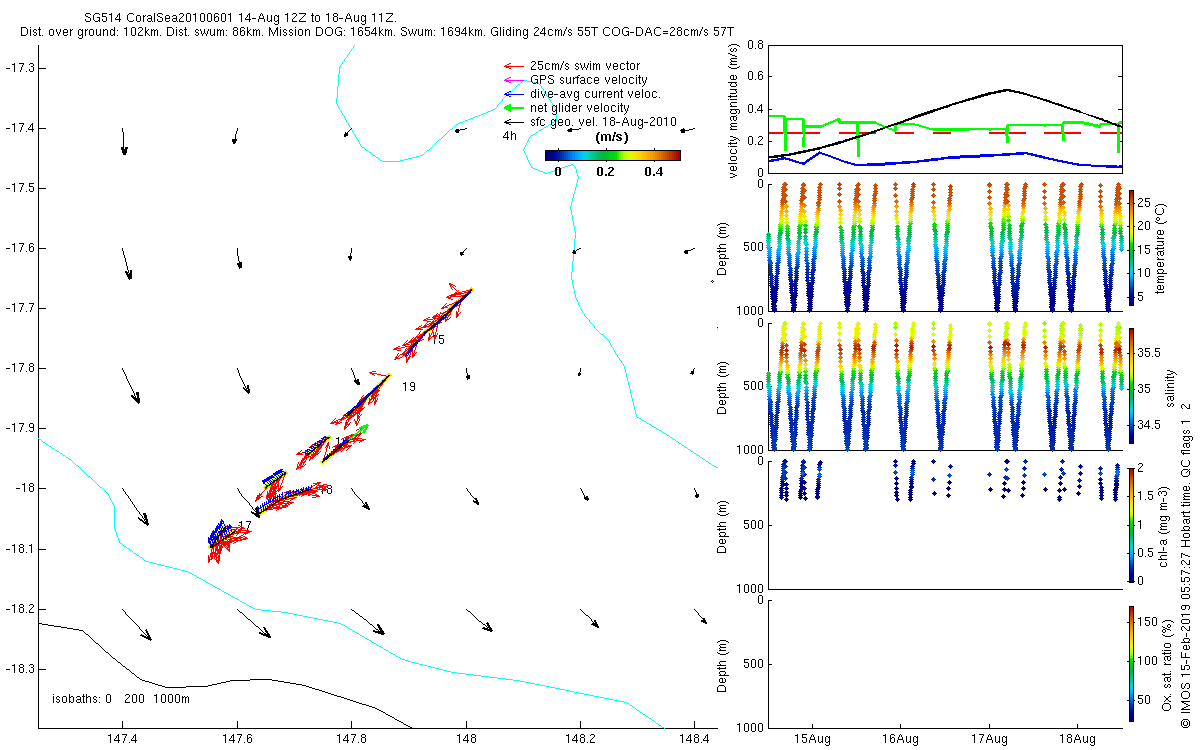The image size is (1200, 750).
Task: Click the 4h label under the legend
Action: (509, 135)
